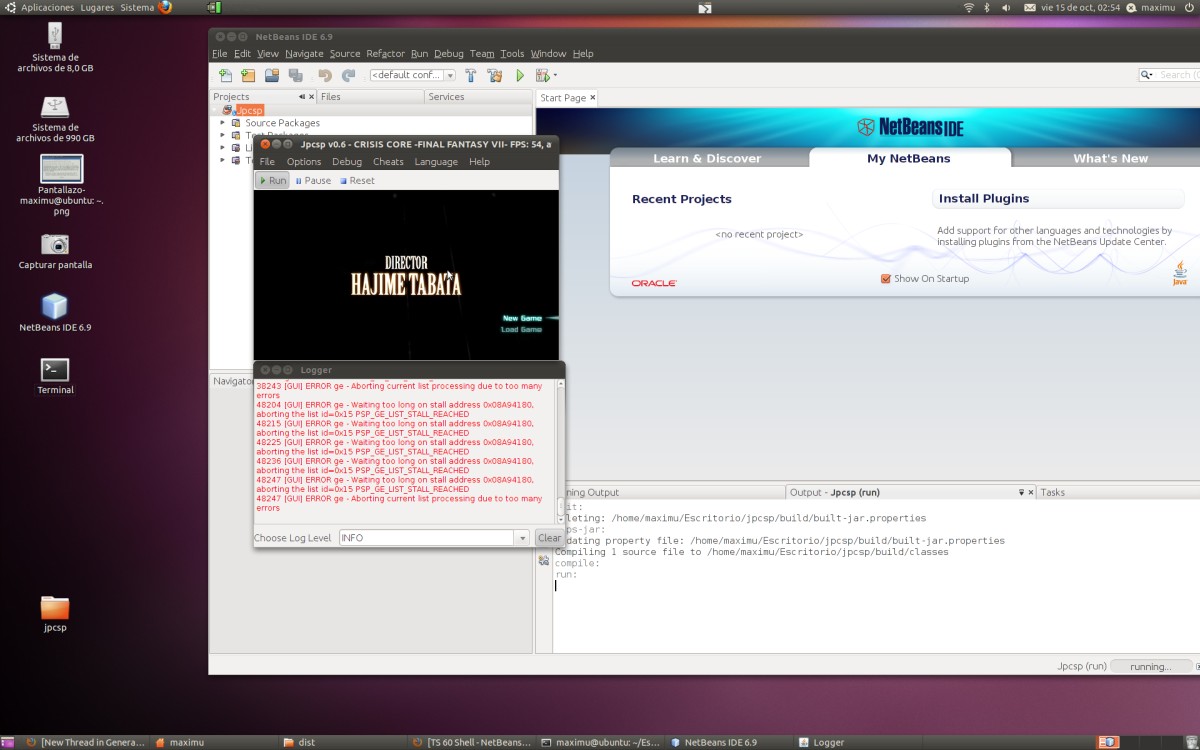Open NetBeans IDE 6.9 desktop shortcut
This screenshot has width=1200, height=750.
55,307
